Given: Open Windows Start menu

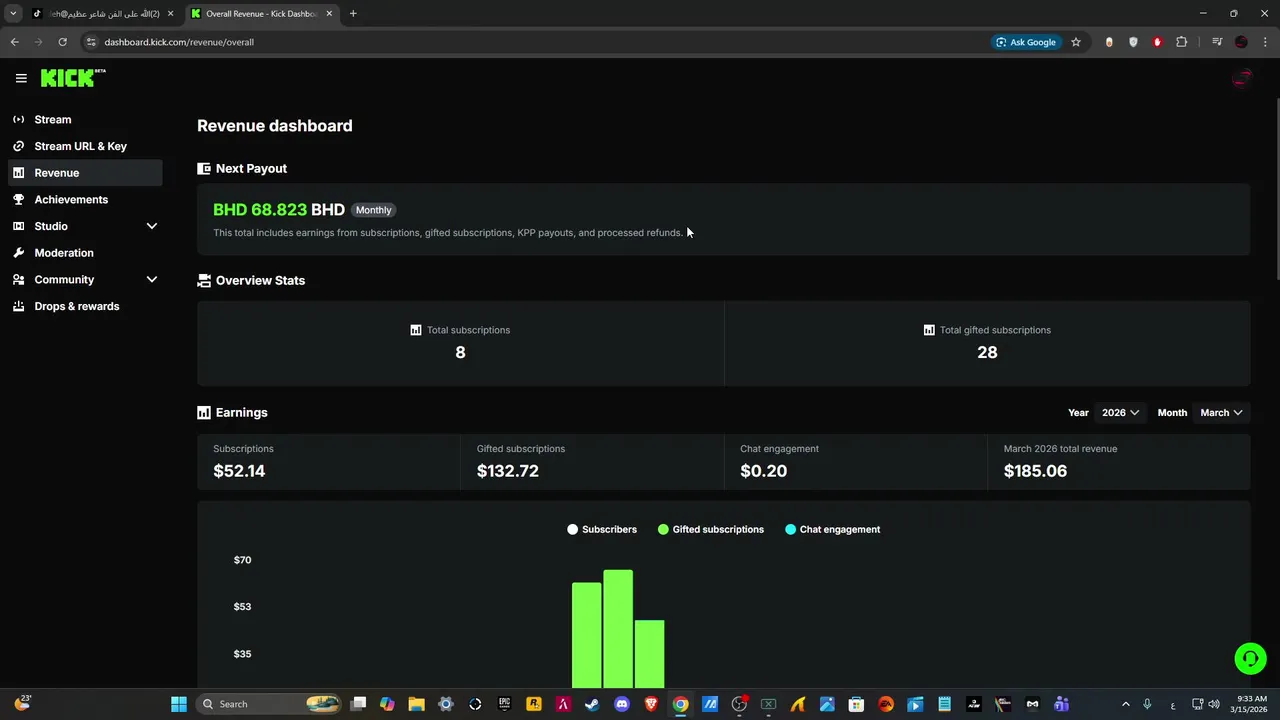Looking at the screenshot, I should point(179,704).
